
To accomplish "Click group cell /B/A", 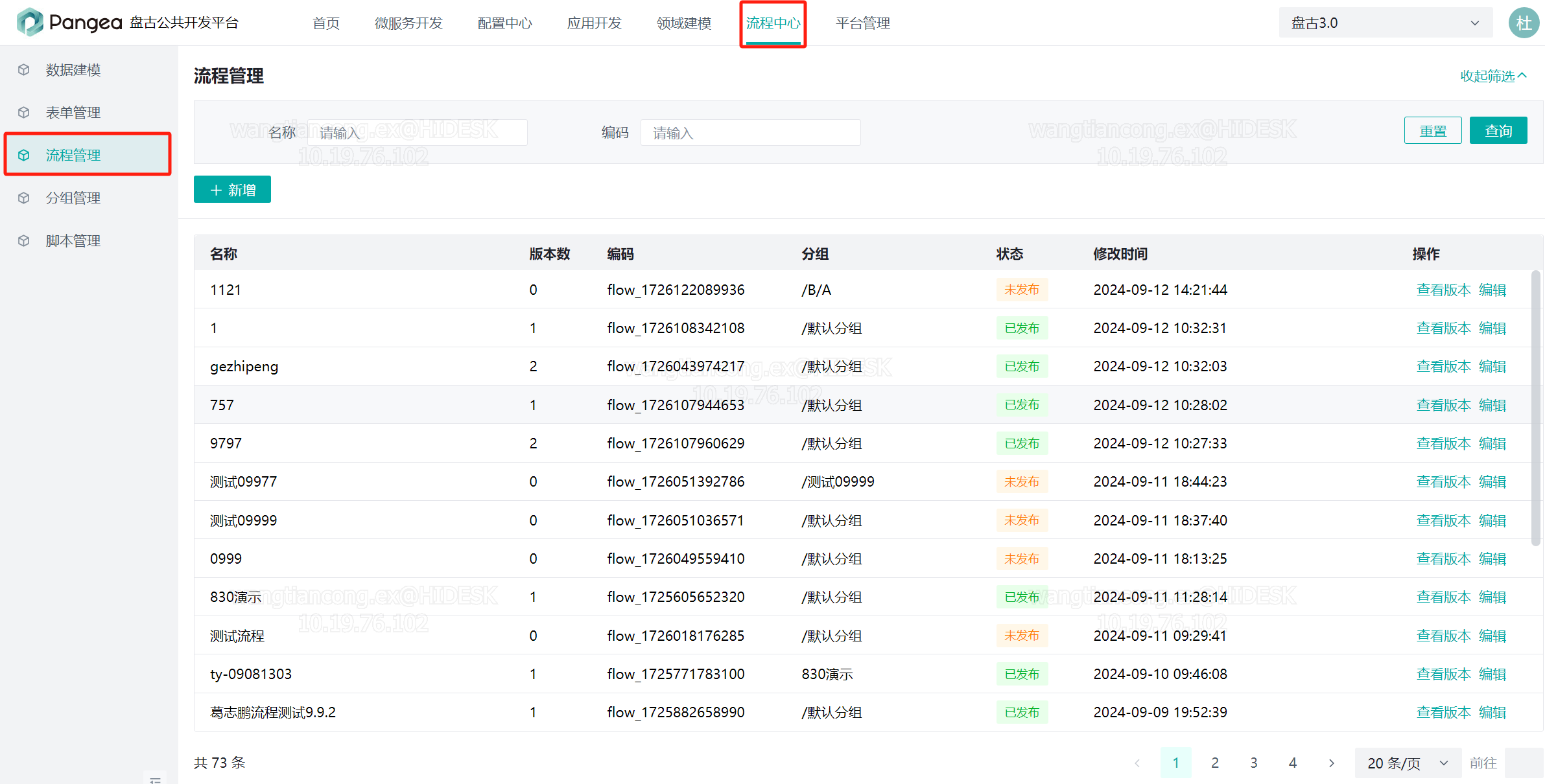I will click(x=816, y=290).
